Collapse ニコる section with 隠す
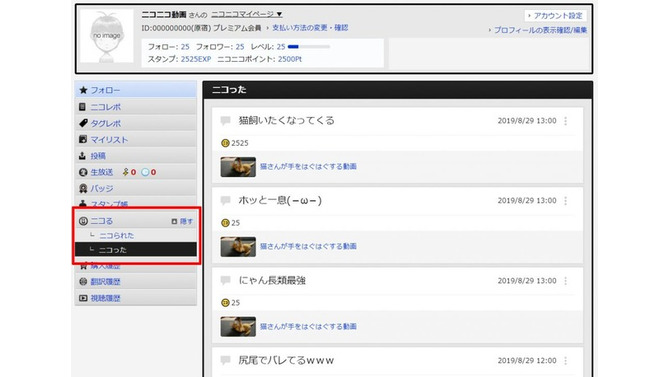 pyautogui.click(x=182, y=221)
